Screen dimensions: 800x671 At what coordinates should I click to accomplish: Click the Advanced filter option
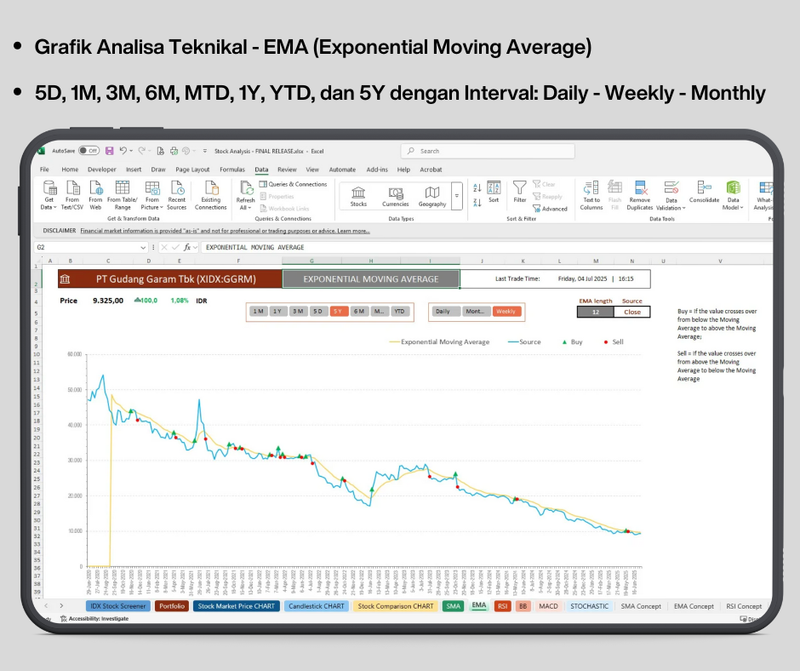[550, 208]
